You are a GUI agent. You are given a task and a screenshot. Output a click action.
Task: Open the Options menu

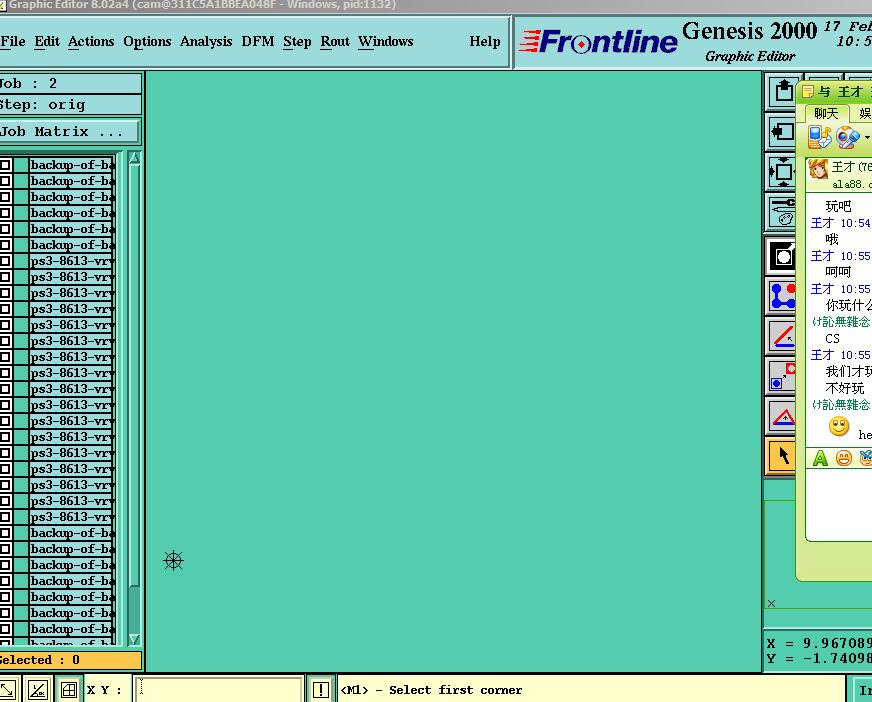147,42
